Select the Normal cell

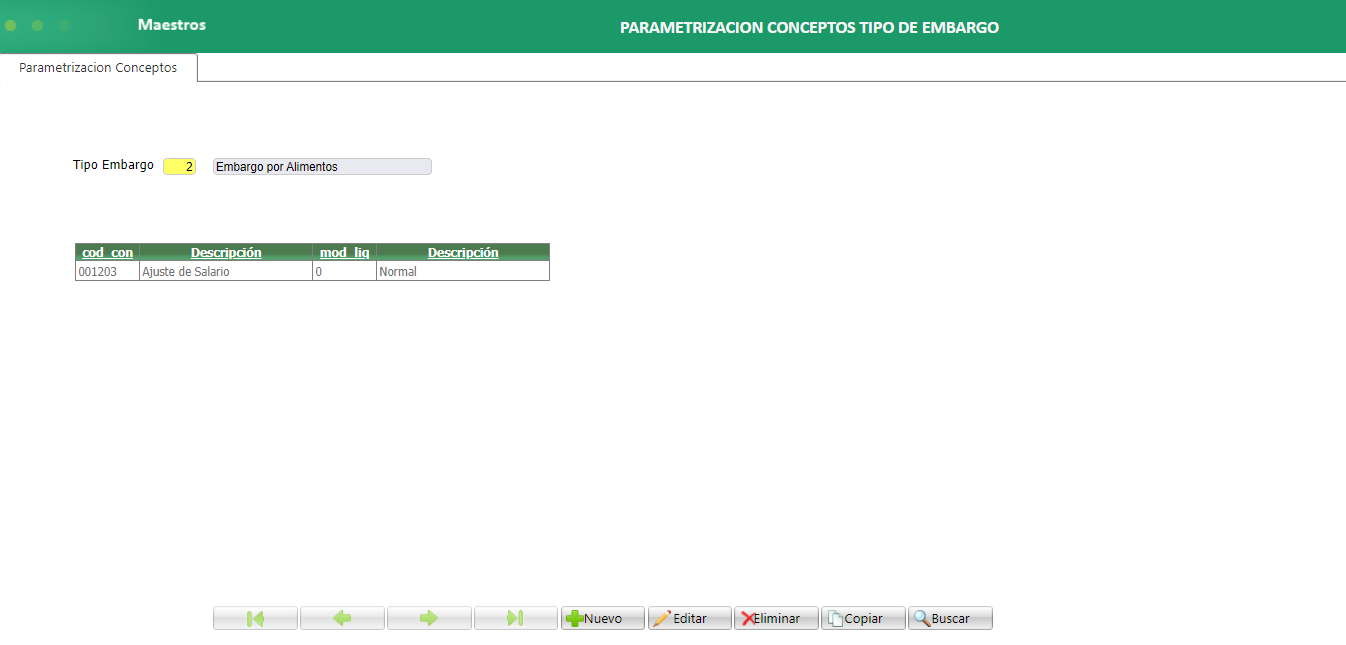[x=463, y=271]
